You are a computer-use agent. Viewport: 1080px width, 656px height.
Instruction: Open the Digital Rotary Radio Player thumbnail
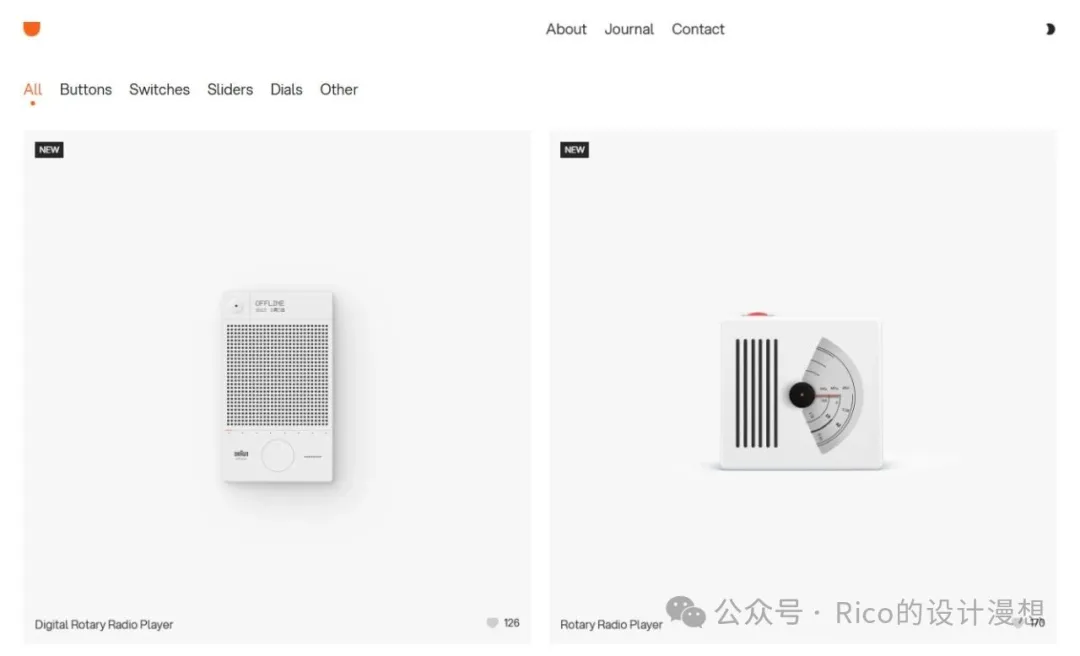[x=278, y=386]
